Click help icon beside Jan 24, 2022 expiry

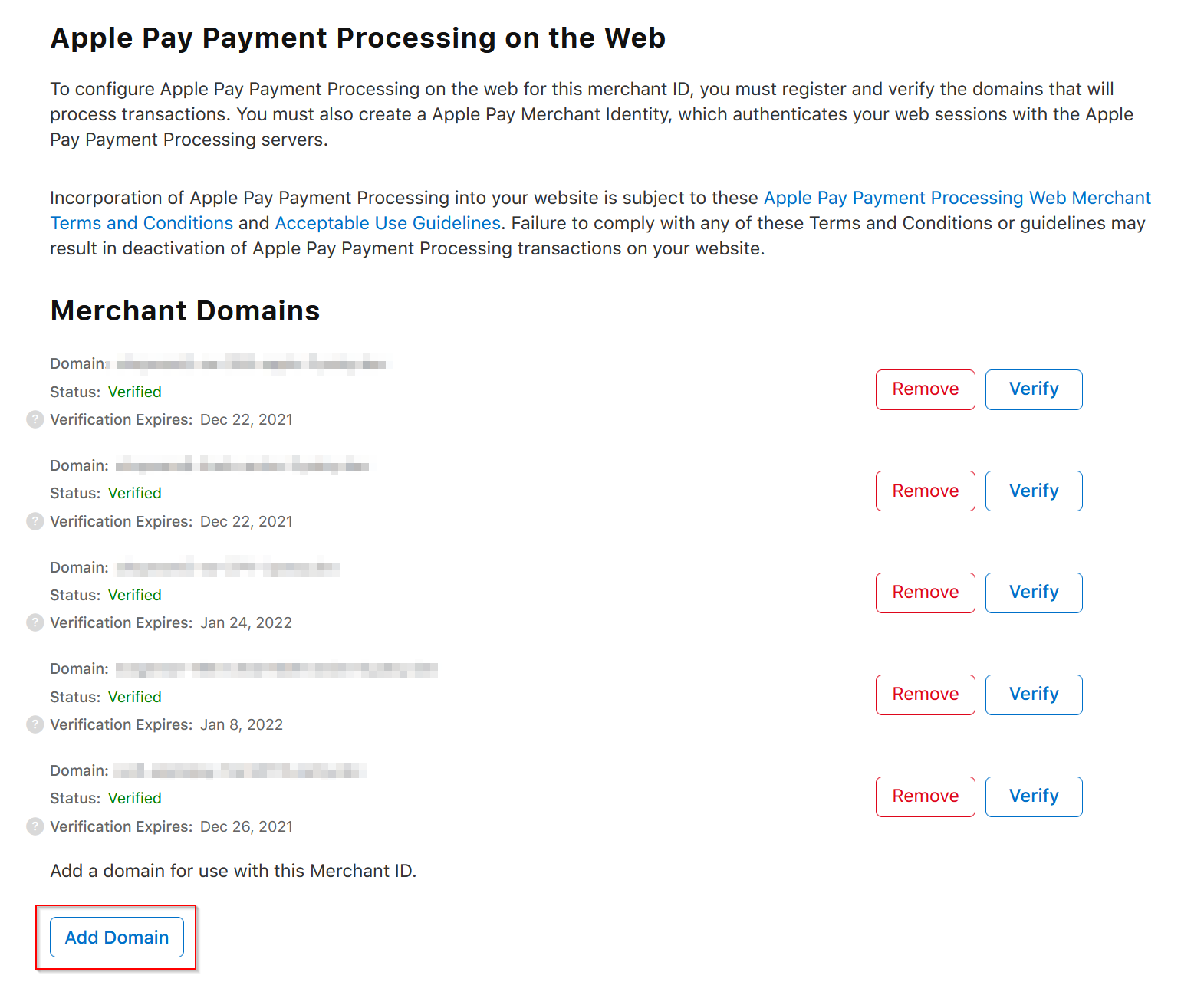35,622
